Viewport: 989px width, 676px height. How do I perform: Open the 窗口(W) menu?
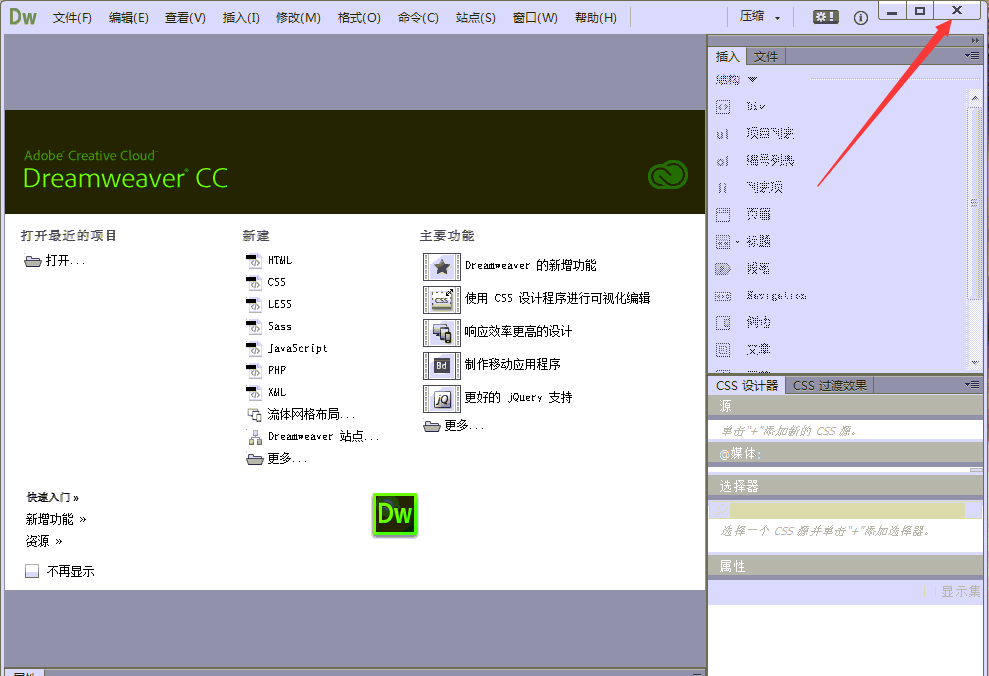(535, 18)
